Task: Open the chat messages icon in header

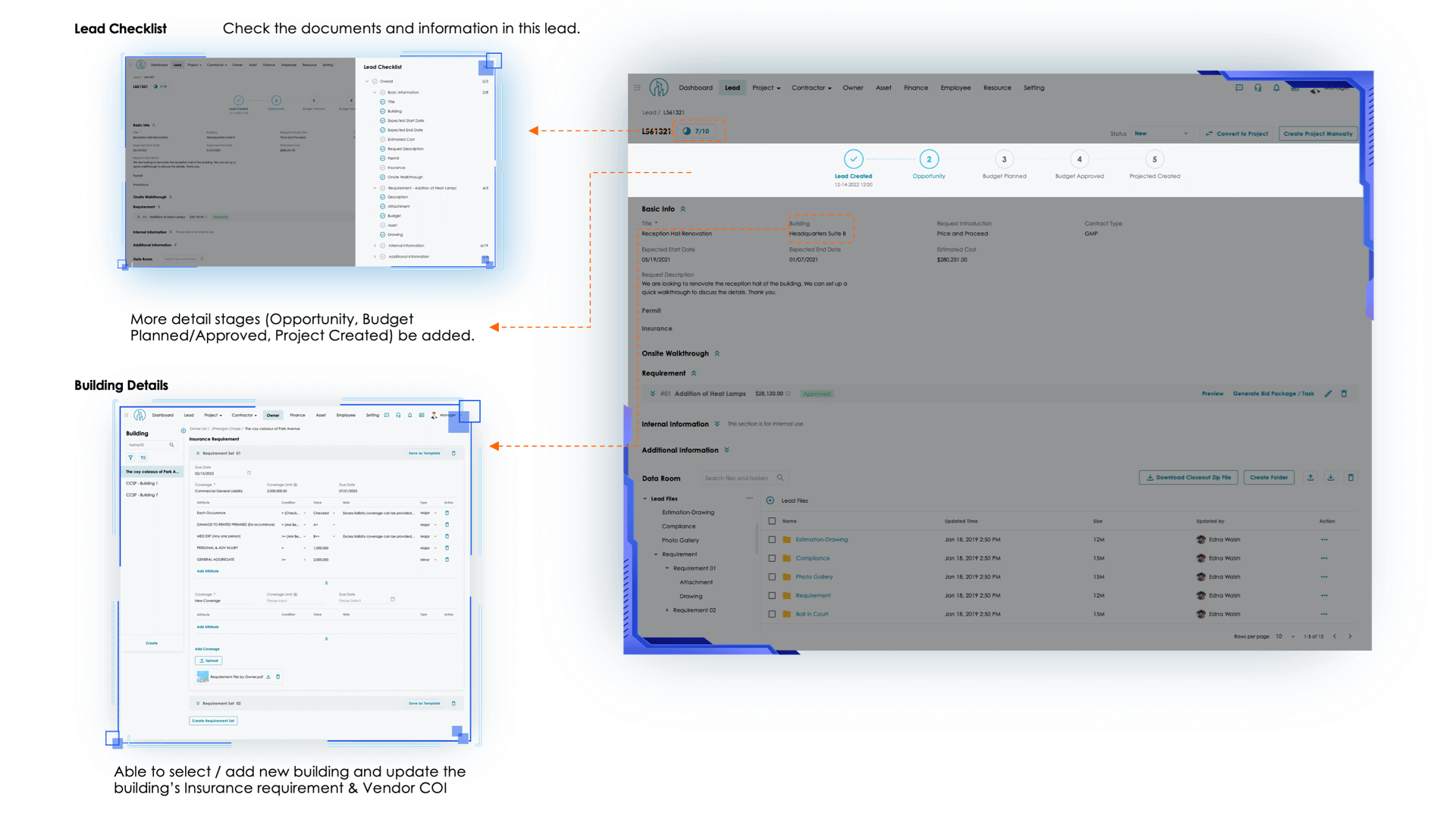Action: click(1239, 88)
